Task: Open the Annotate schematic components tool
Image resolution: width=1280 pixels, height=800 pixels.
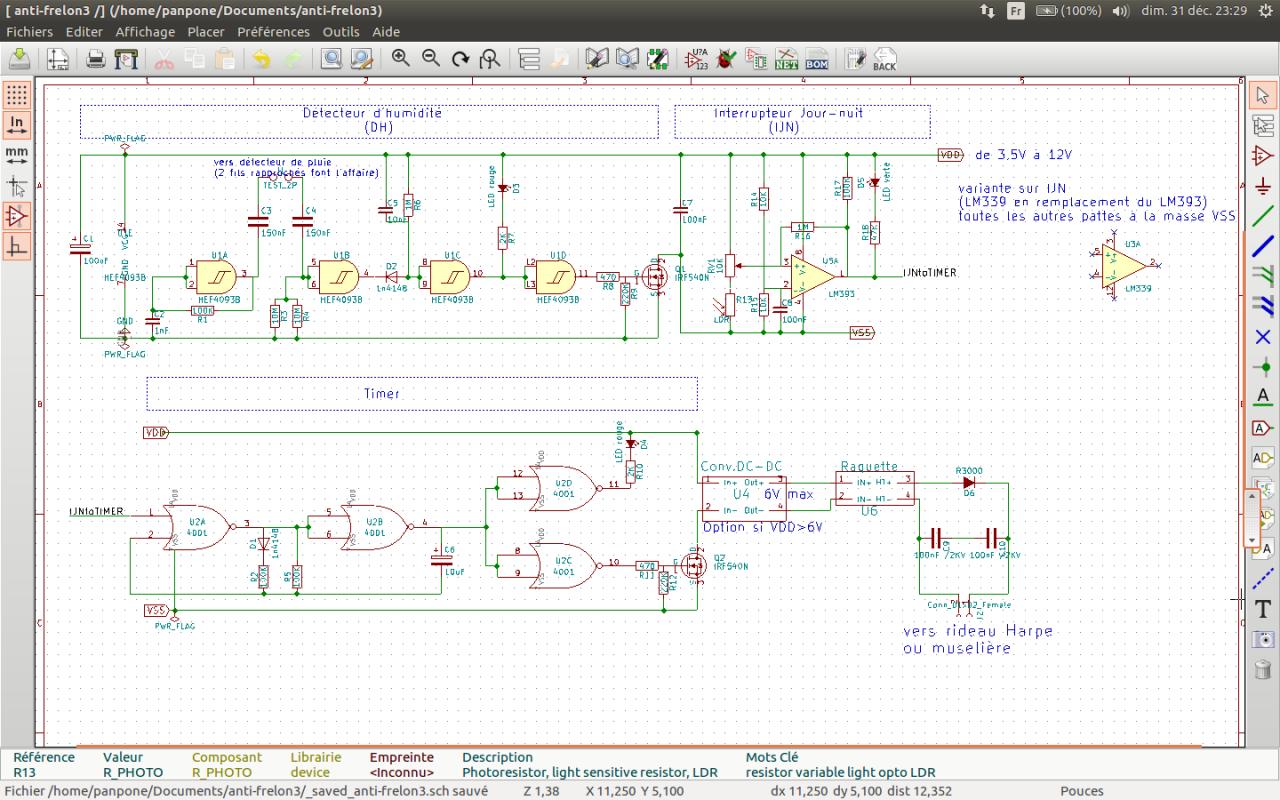Action: [x=696, y=59]
